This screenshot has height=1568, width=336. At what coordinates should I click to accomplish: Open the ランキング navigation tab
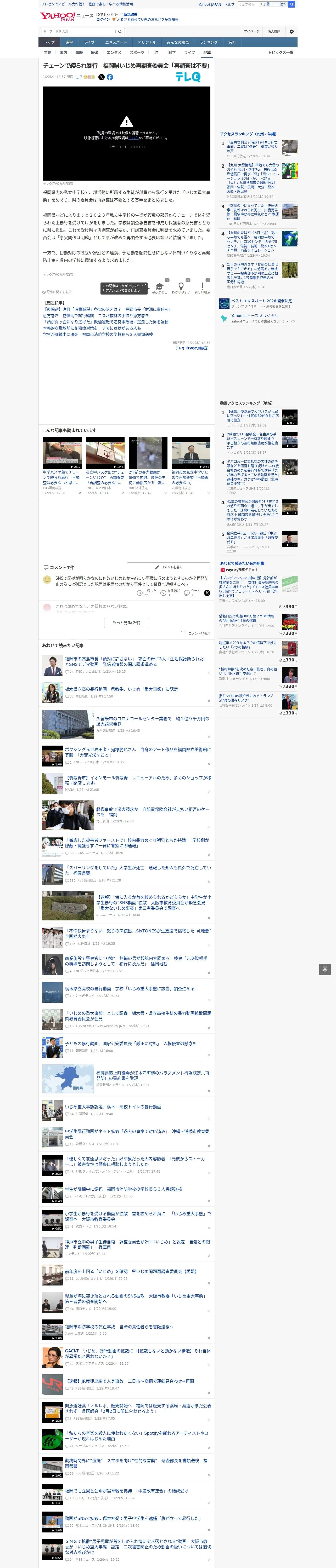(x=209, y=43)
